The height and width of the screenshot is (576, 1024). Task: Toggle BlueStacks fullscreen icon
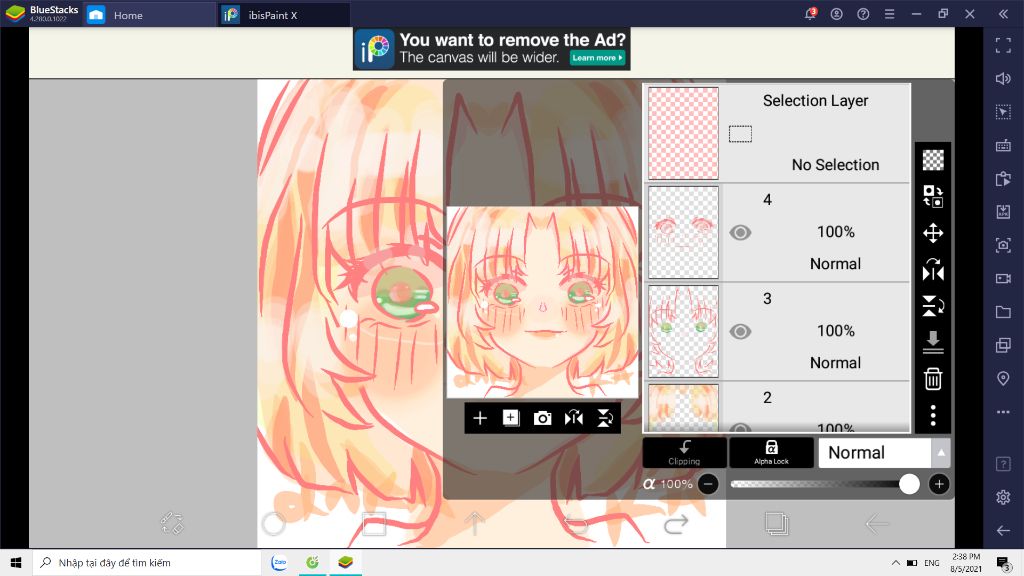(1003, 45)
